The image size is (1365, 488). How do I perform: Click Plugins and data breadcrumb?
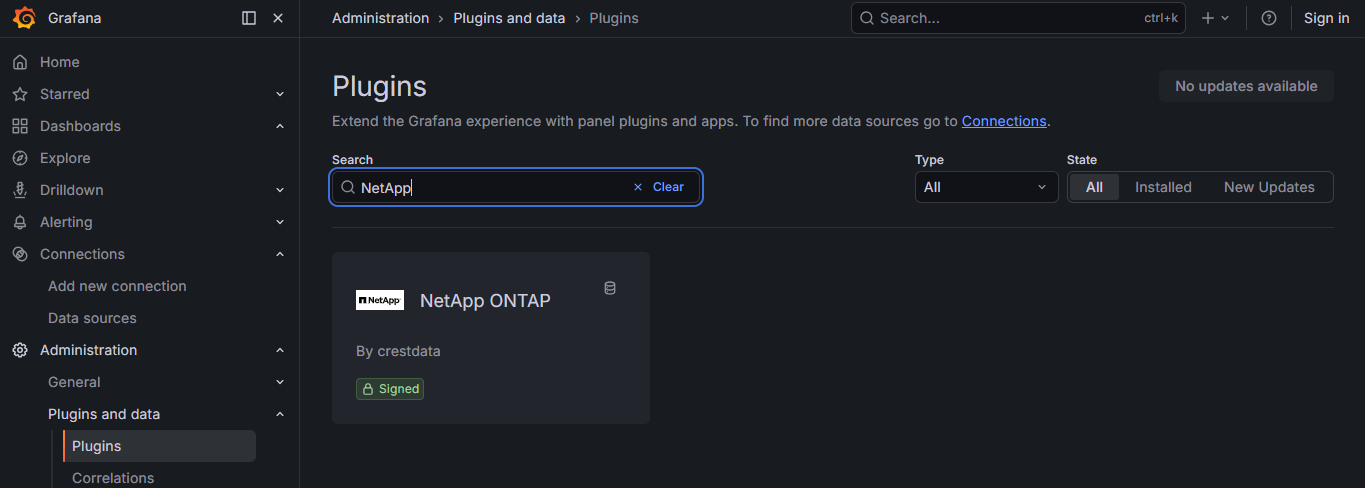point(509,18)
